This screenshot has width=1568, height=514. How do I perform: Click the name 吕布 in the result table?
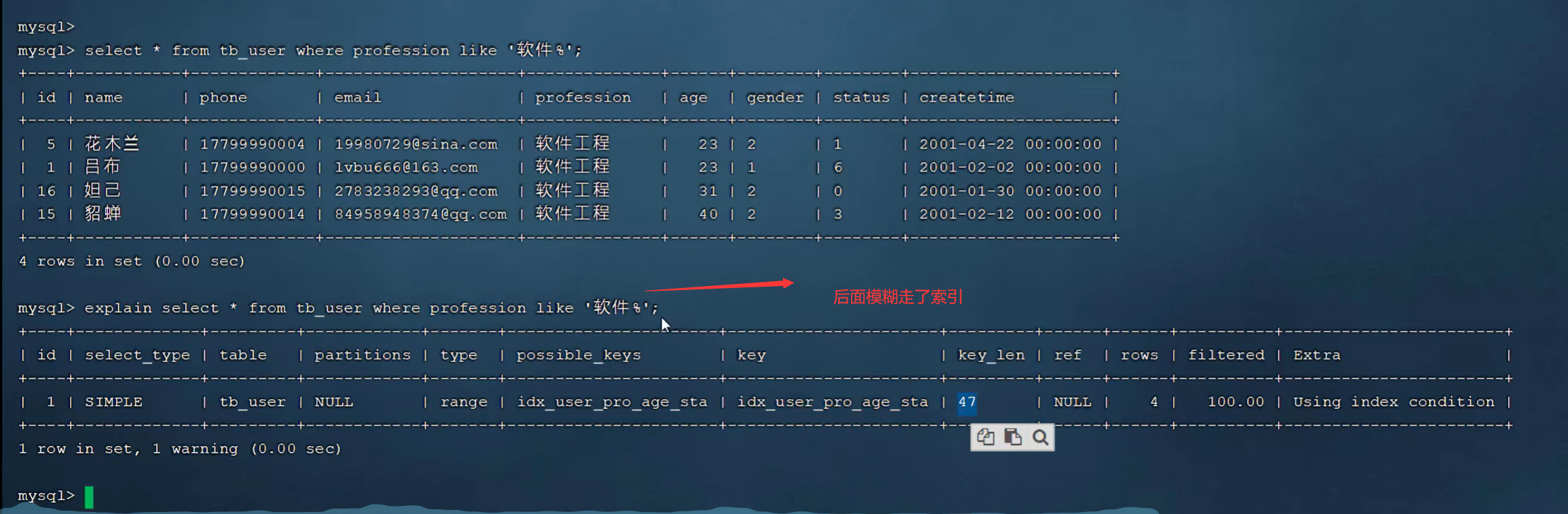[103, 167]
